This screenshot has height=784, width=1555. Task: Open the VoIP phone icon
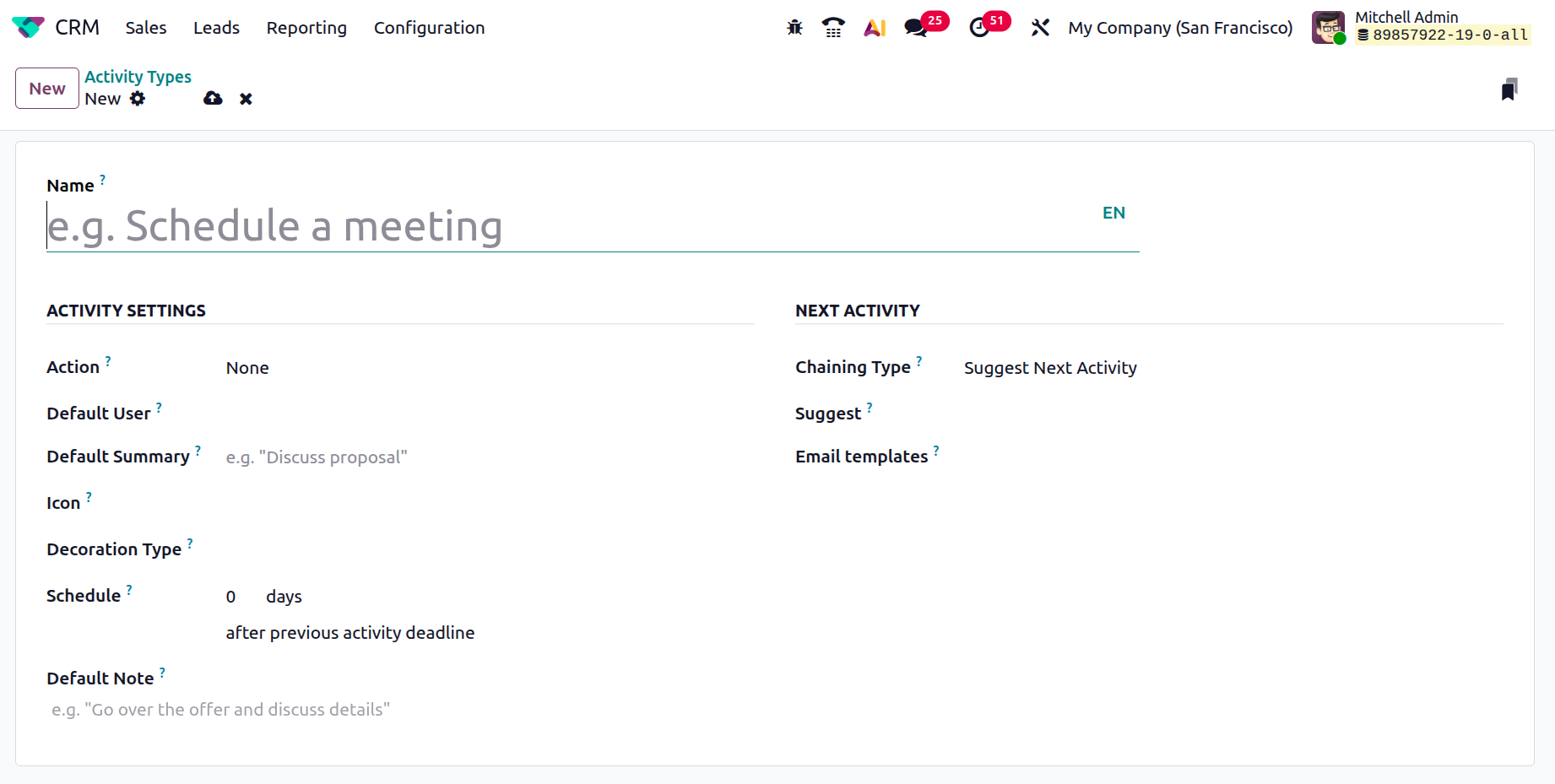tap(833, 28)
